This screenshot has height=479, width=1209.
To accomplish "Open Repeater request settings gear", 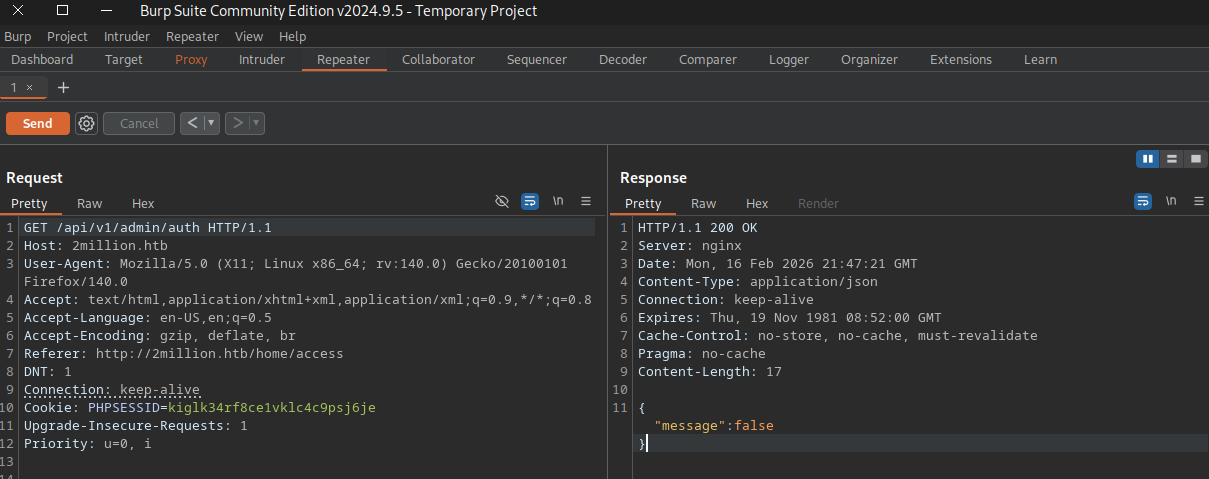I will [x=87, y=124].
